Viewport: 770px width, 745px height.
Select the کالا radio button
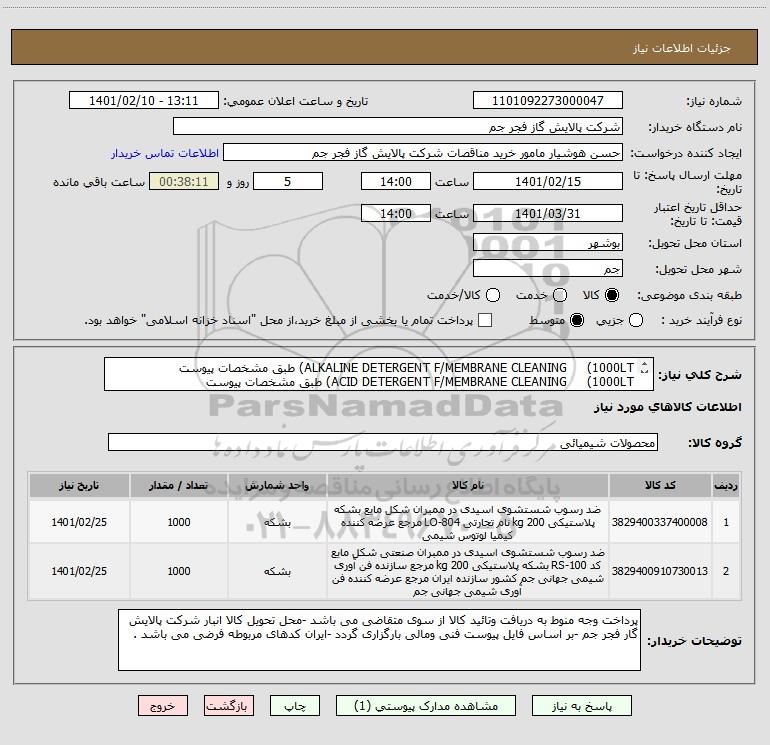[x=612, y=295]
